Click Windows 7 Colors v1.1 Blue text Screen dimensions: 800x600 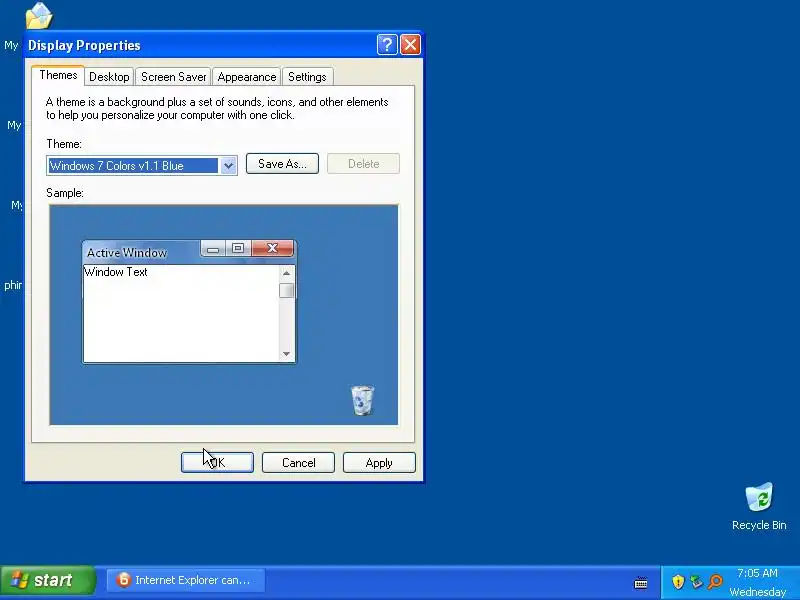pyautogui.click(x=117, y=166)
